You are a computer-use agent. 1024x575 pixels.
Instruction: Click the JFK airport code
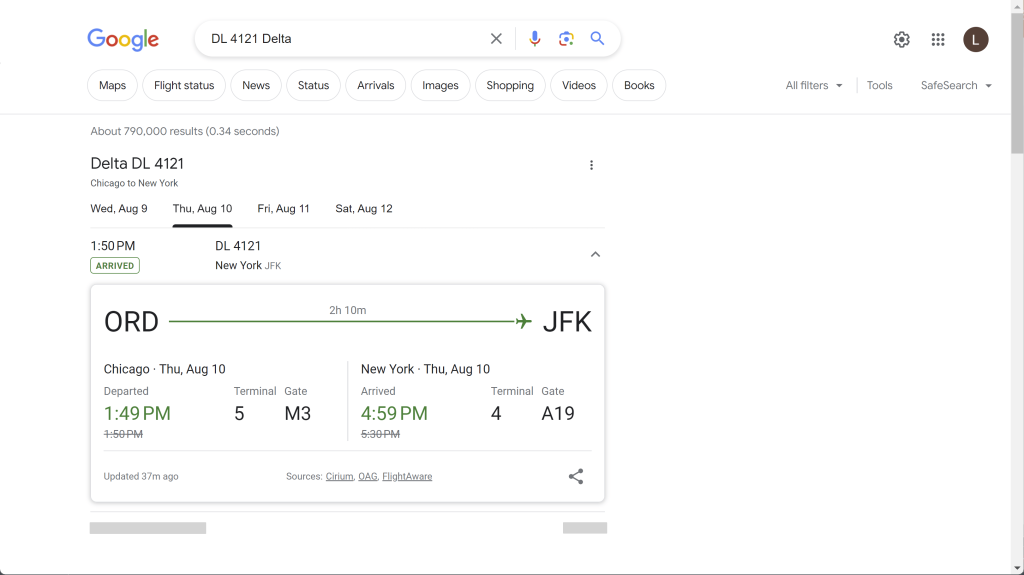(567, 321)
